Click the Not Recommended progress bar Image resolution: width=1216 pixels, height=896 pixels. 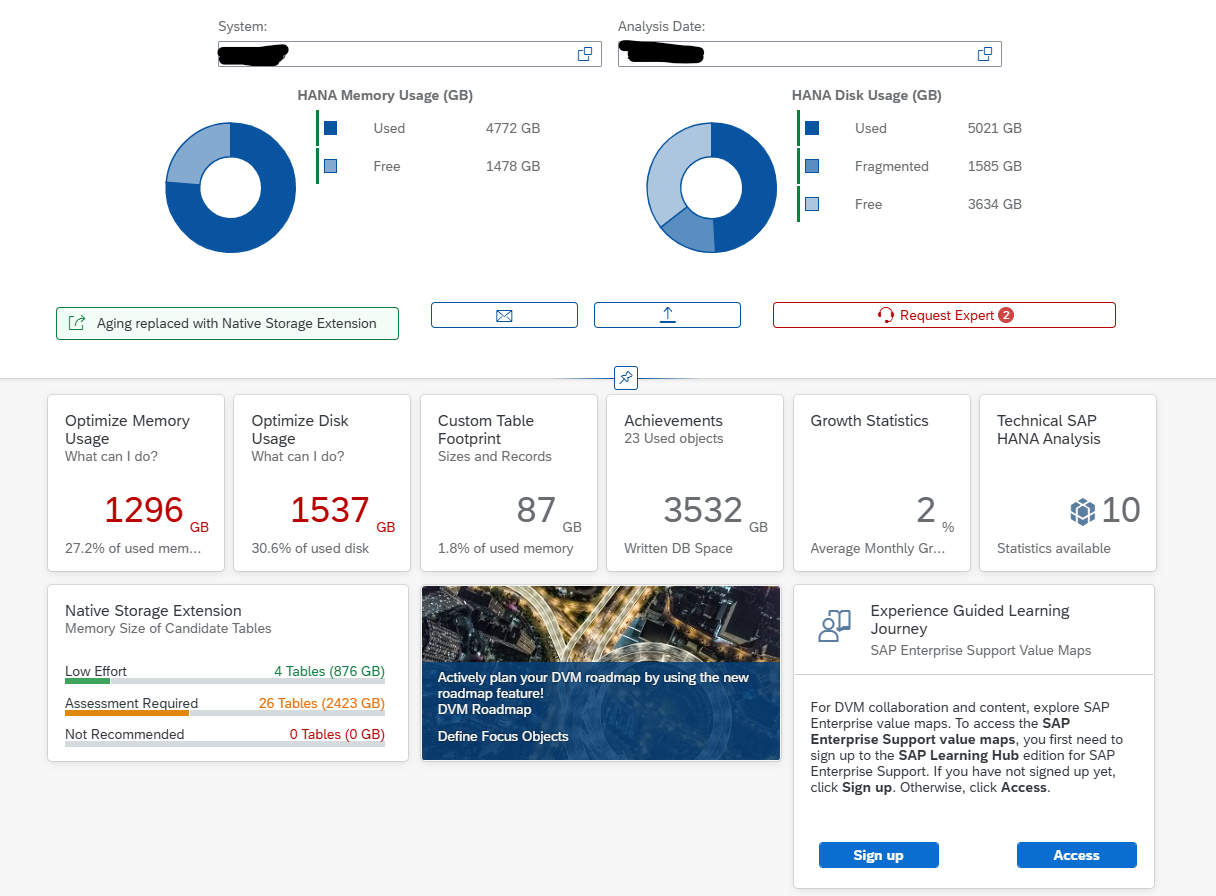pyautogui.click(x=225, y=744)
